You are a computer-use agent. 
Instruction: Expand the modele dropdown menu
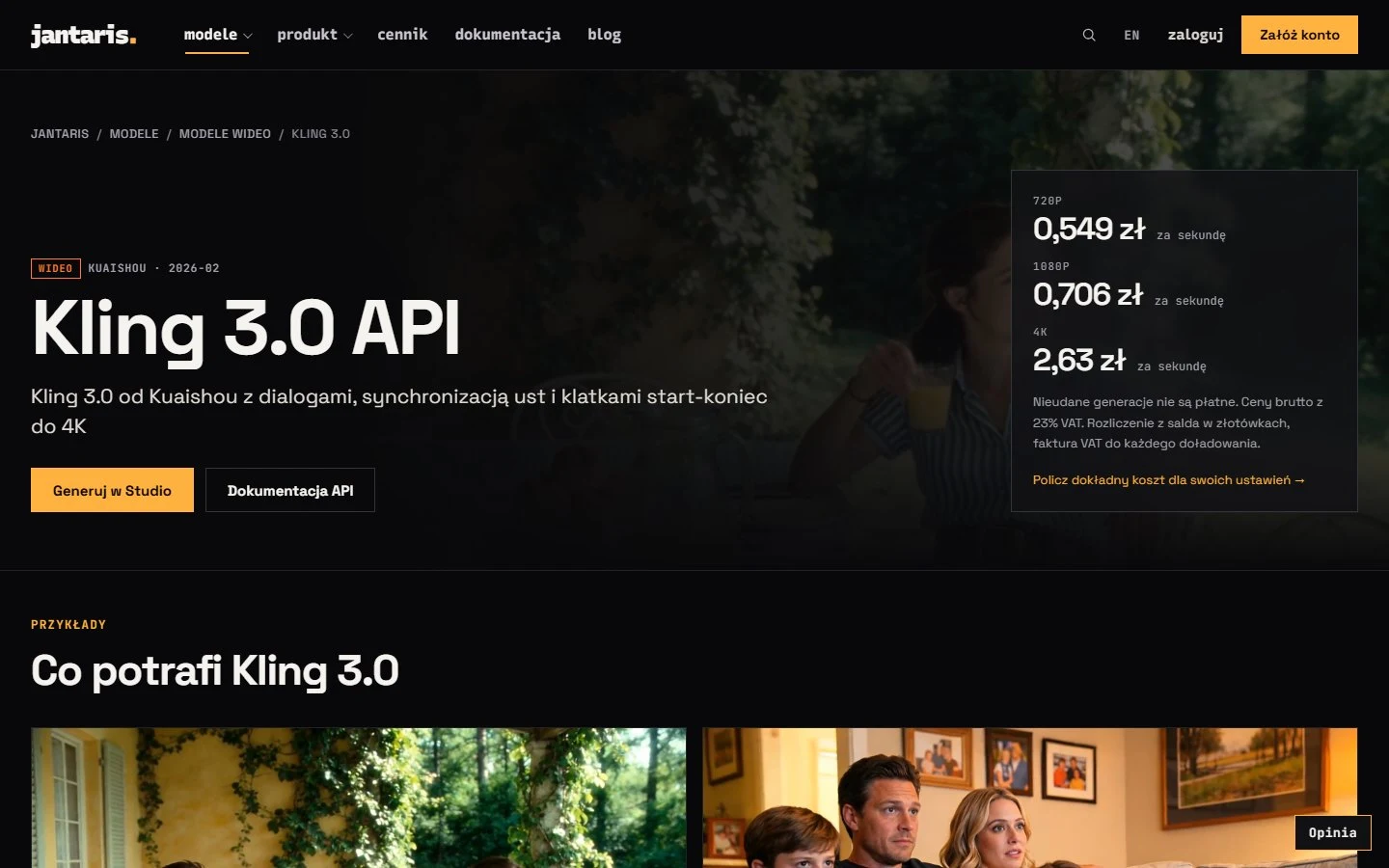click(218, 35)
